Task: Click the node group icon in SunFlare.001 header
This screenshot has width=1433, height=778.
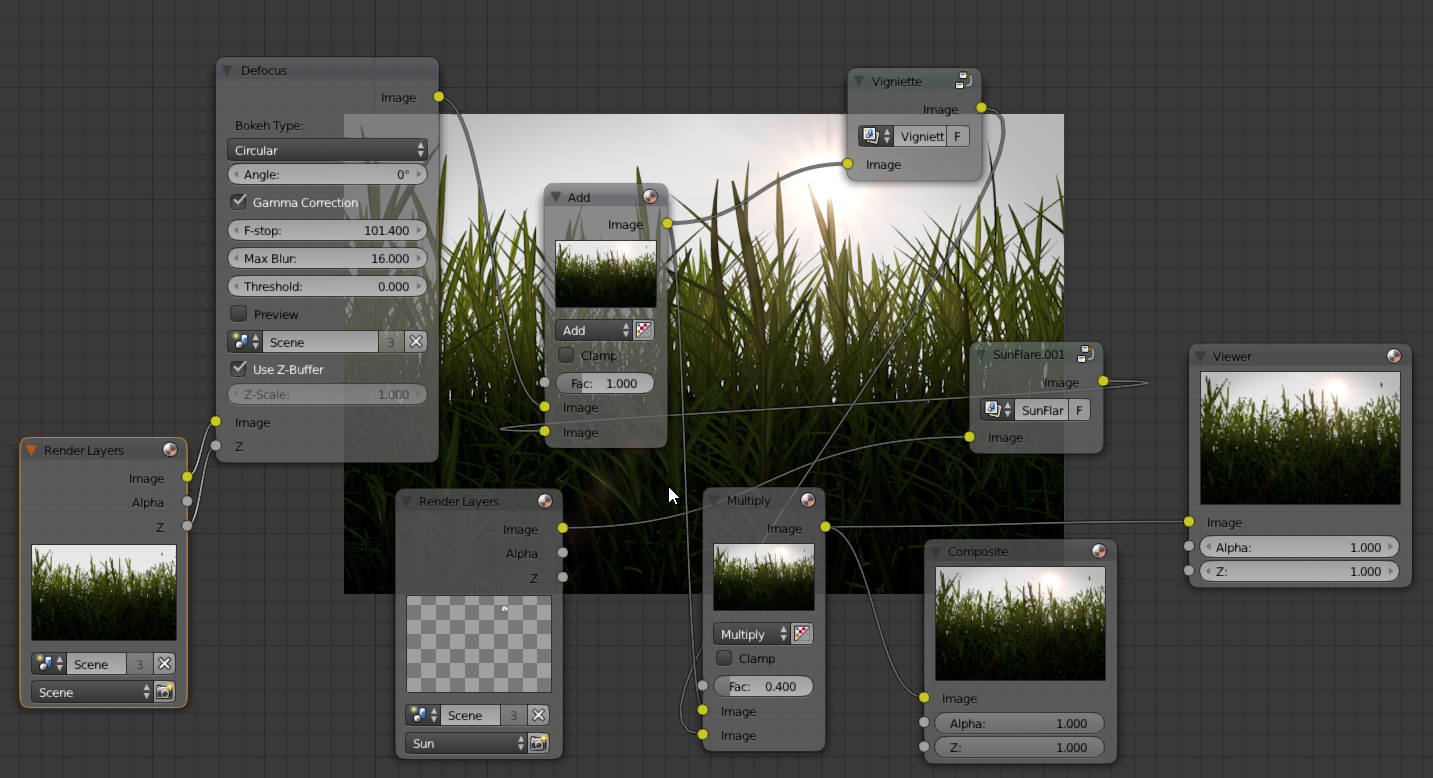Action: pyautogui.click(x=1086, y=354)
